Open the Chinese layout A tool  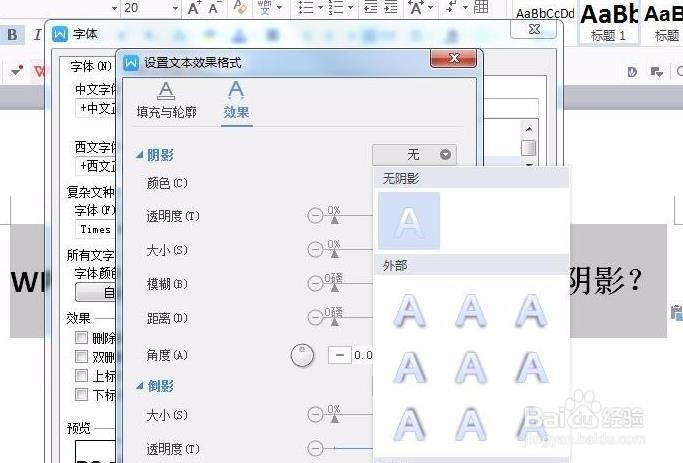pyautogui.click(x=416, y=7)
